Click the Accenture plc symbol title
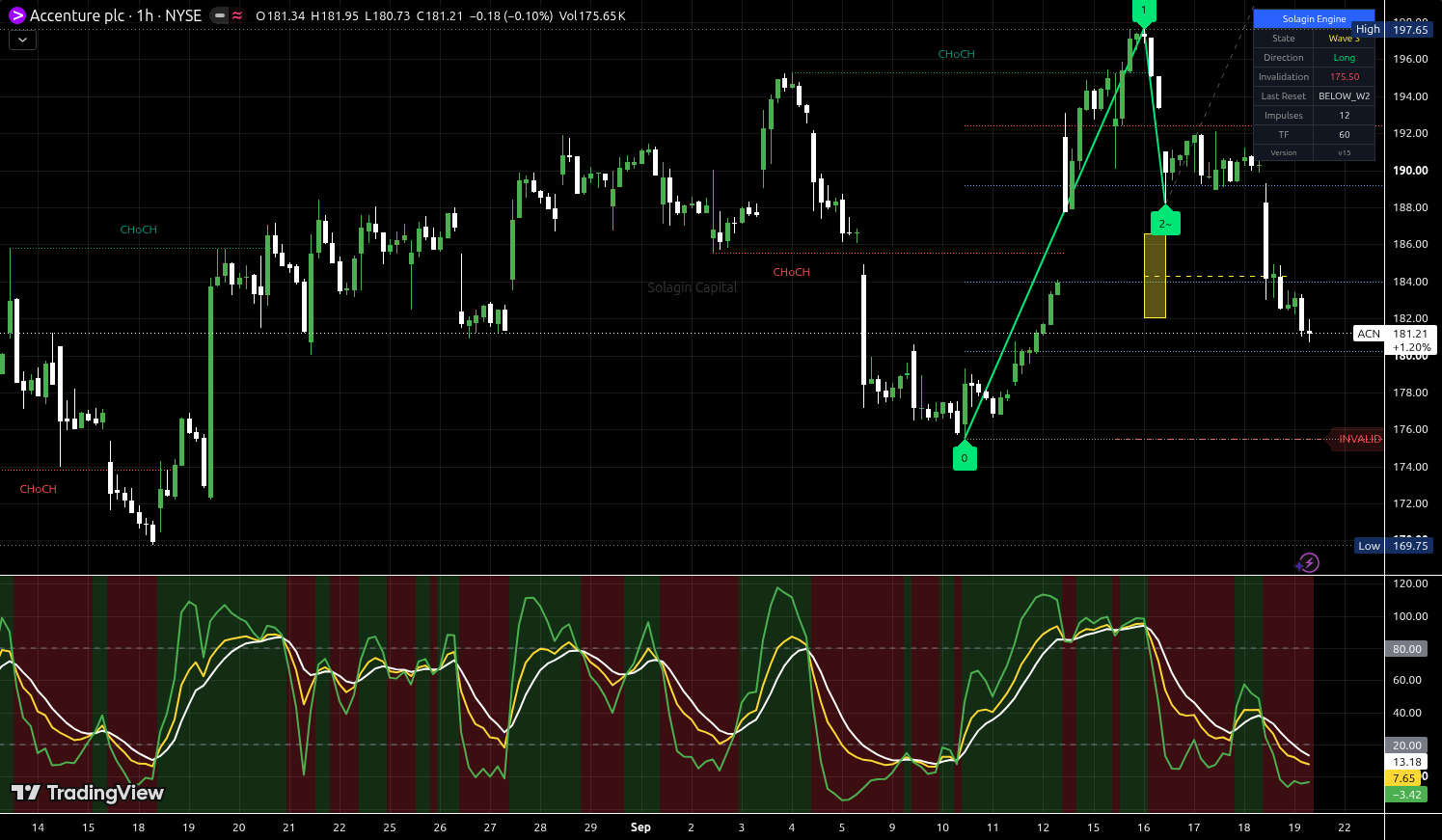 (x=76, y=15)
